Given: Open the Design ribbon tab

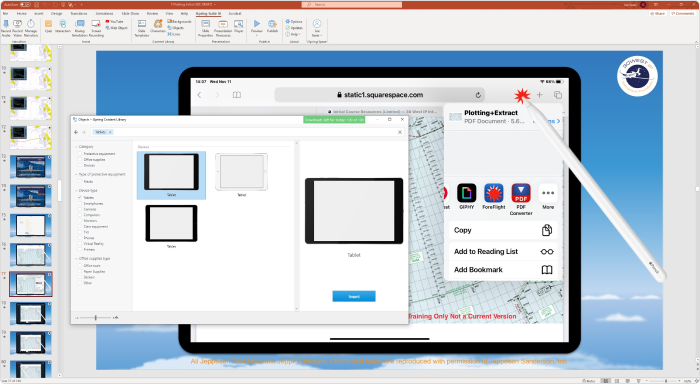Looking at the screenshot, I should 57,13.
